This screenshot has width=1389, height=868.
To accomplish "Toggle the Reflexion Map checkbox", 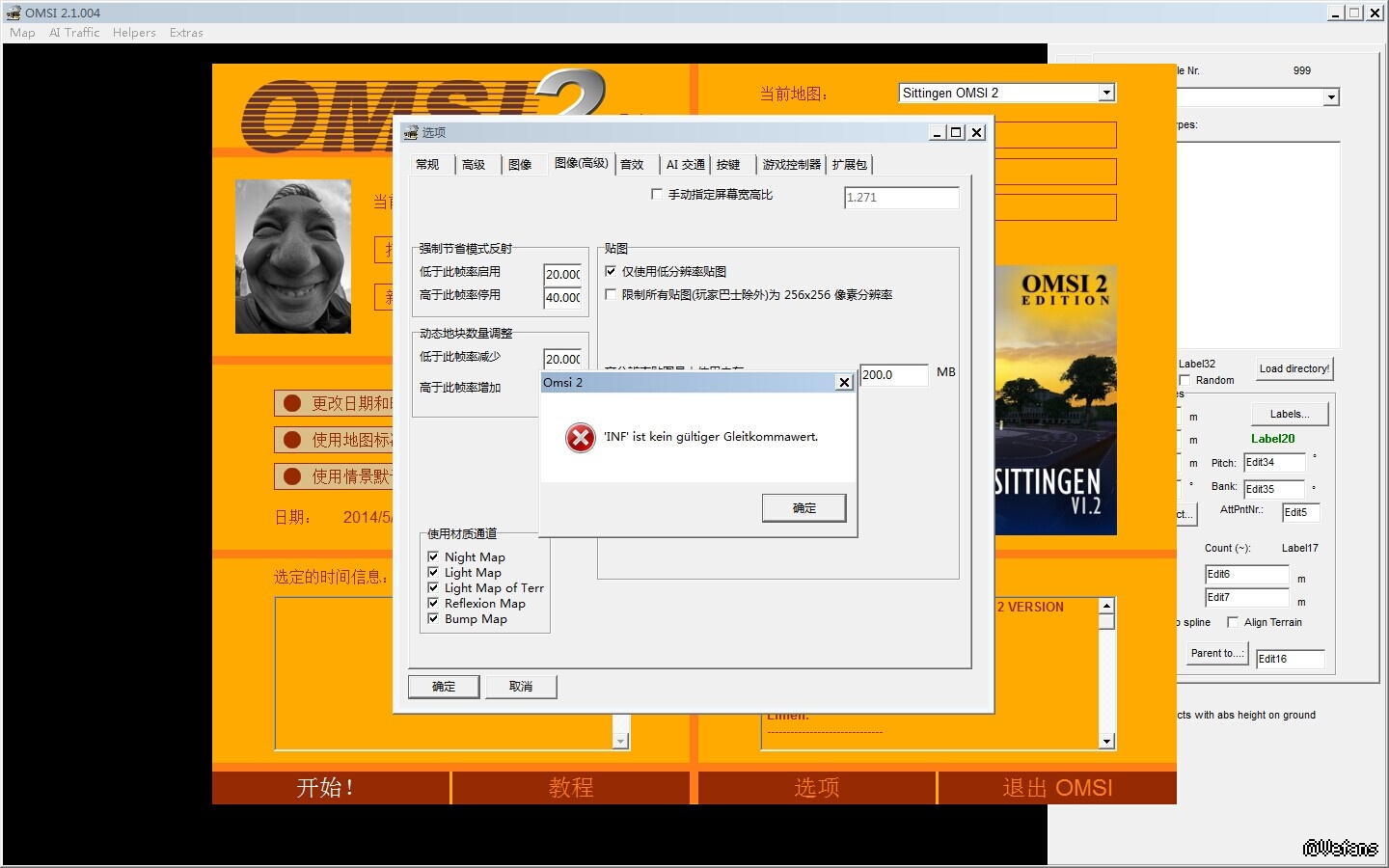I will tap(433, 604).
